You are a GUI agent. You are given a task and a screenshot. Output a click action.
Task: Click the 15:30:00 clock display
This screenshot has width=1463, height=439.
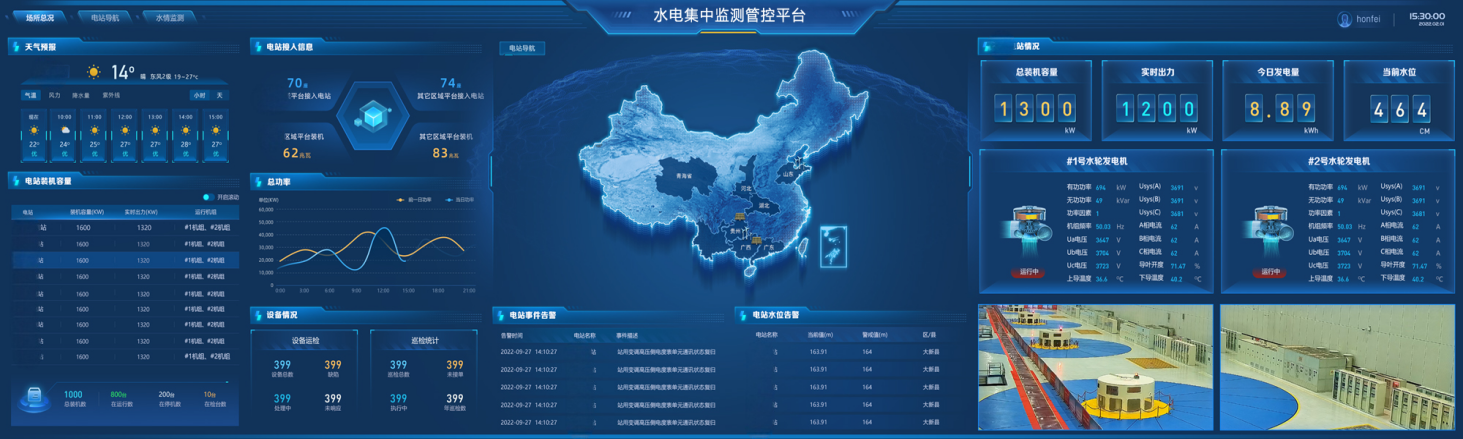coord(1427,16)
